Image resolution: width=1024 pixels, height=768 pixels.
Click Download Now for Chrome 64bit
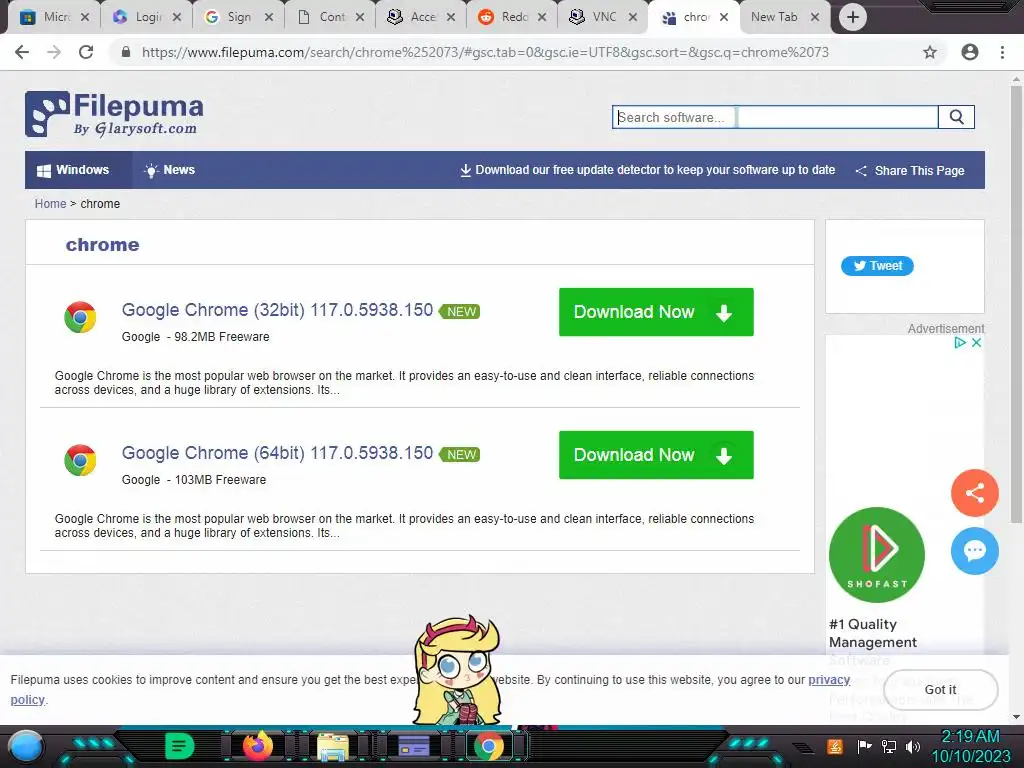[656, 455]
